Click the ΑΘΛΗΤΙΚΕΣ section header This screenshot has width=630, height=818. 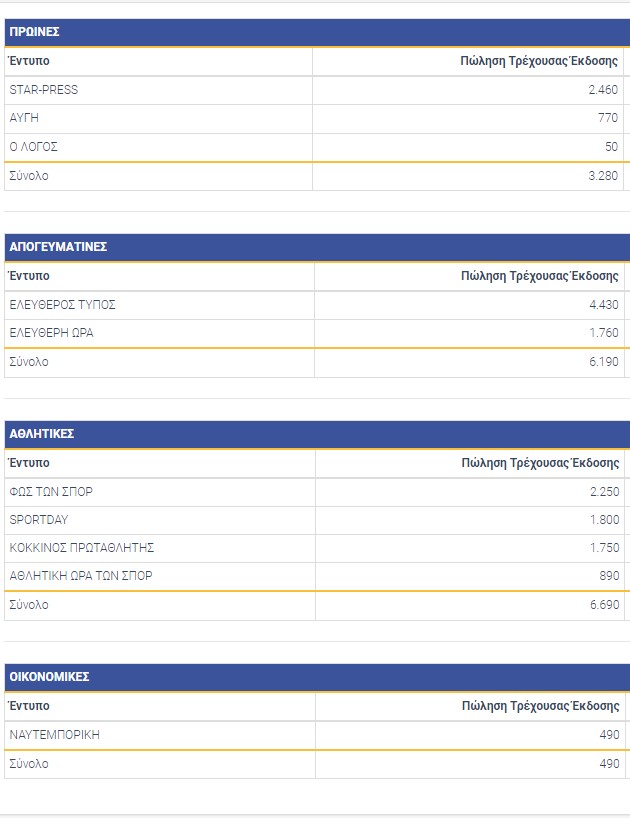coord(42,434)
